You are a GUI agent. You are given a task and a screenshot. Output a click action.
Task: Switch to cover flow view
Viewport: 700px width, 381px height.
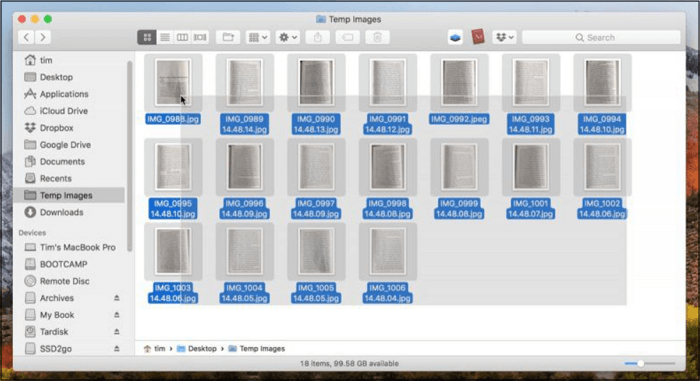click(200, 38)
